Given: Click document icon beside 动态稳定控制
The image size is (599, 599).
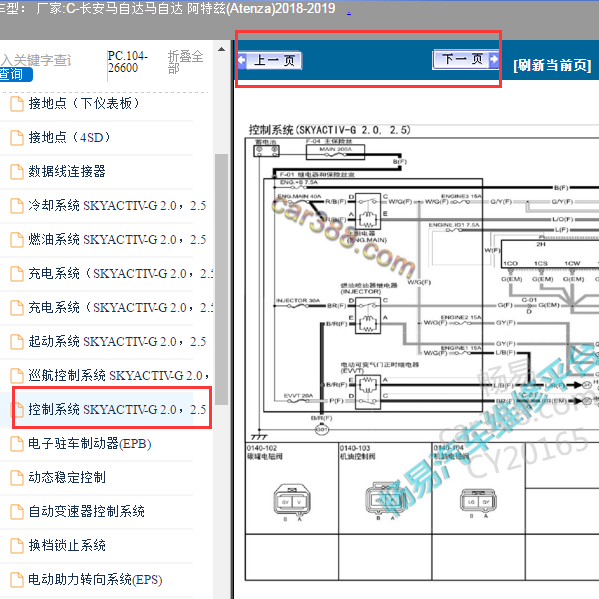Looking at the screenshot, I should click(16, 478).
